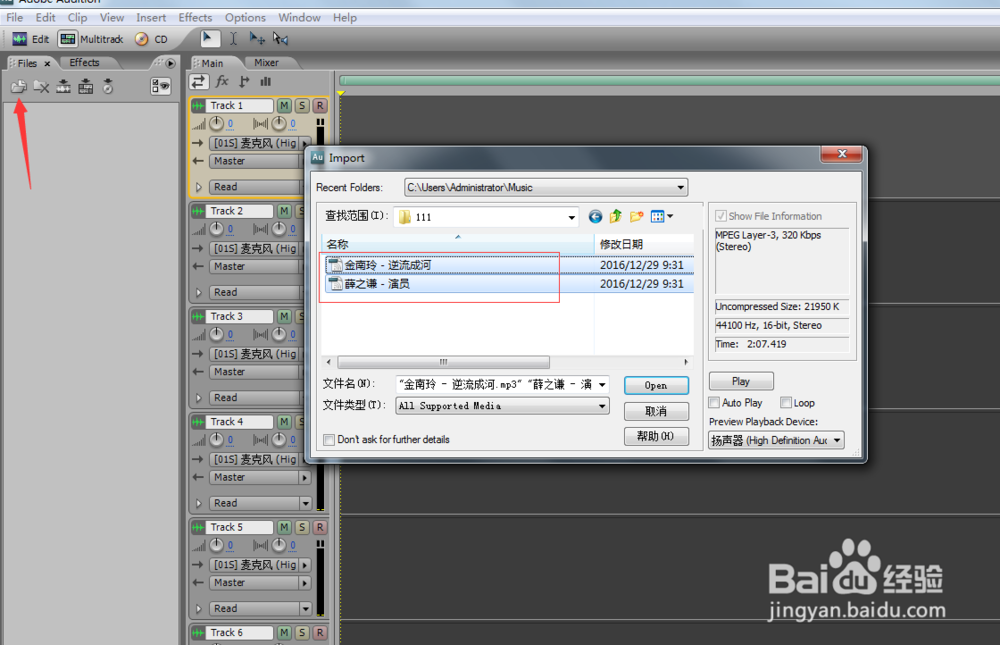Click the Import File icon in Files panel
This screenshot has width=1000, height=645.
coord(18,87)
